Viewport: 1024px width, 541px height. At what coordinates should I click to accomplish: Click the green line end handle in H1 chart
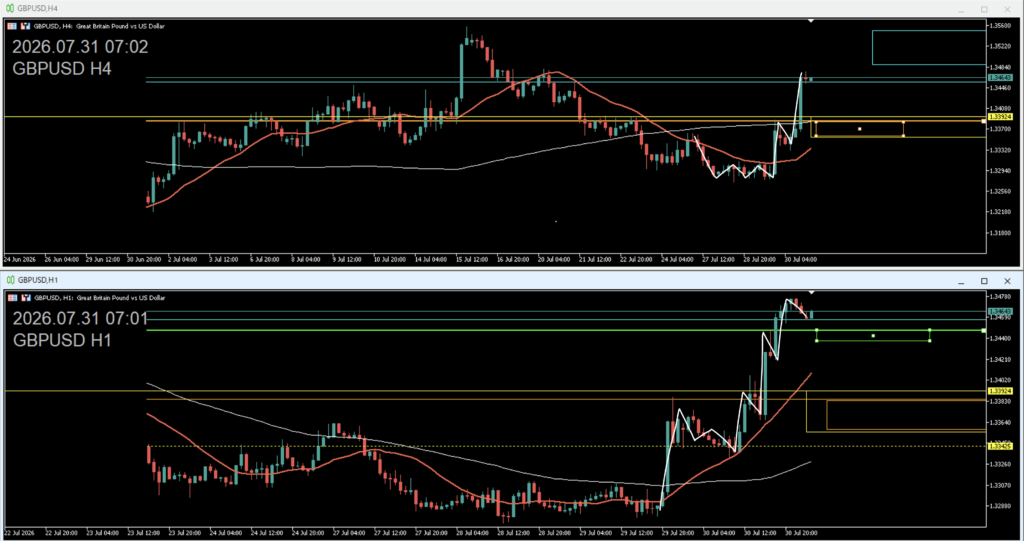(984, 331)
